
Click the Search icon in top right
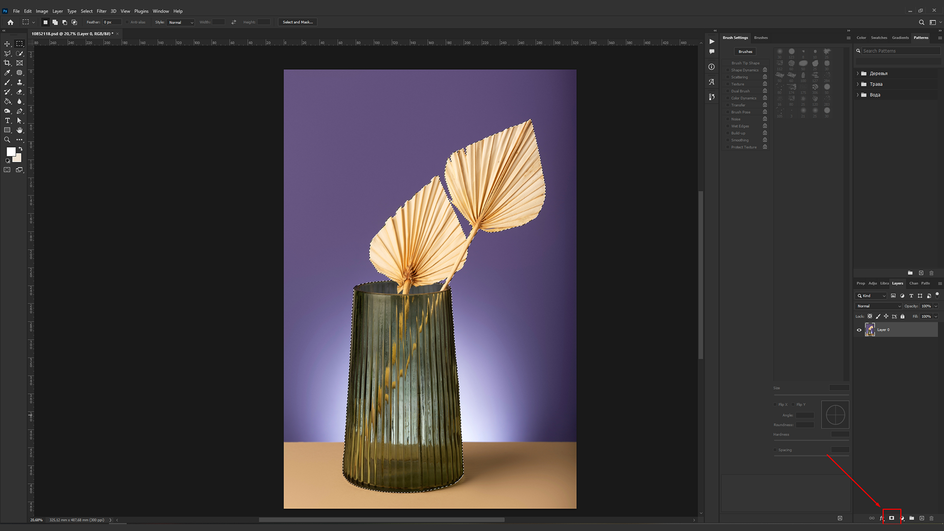point(921,22)
